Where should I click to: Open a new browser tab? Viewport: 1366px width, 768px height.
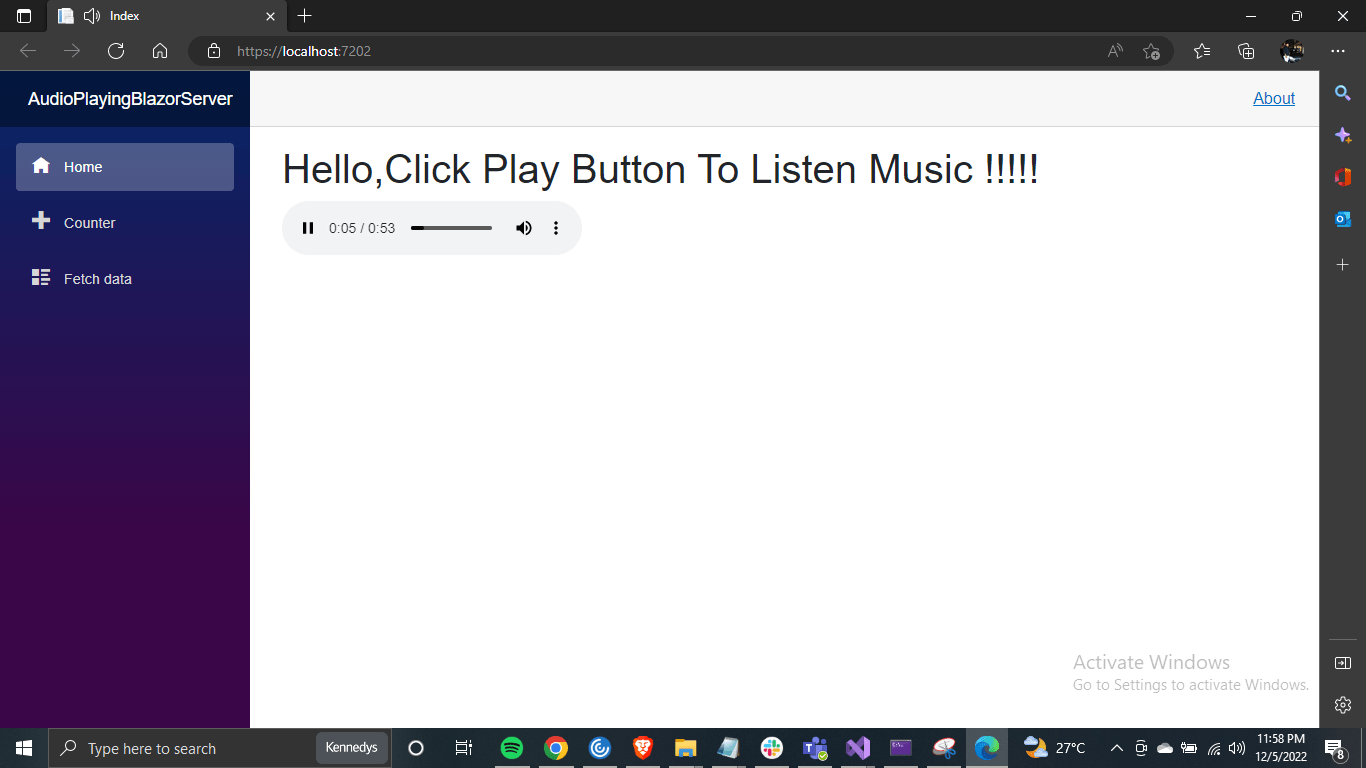coord(305,16)
